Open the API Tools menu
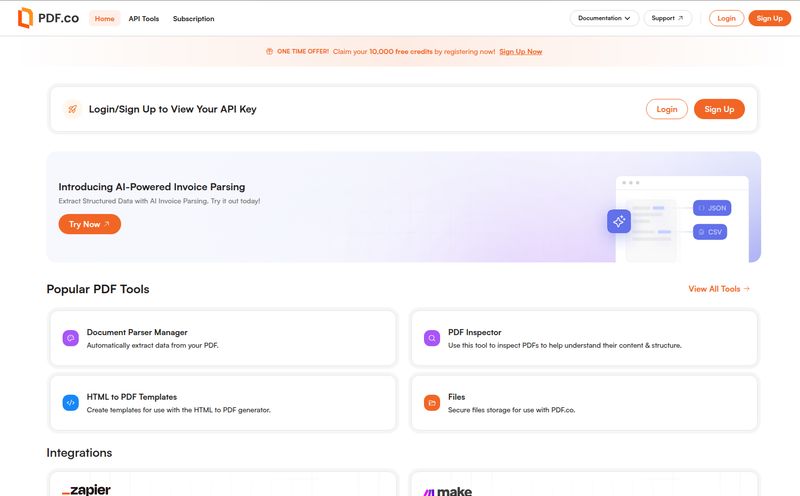The image size is (800, 496). click(x=144, y=18)
